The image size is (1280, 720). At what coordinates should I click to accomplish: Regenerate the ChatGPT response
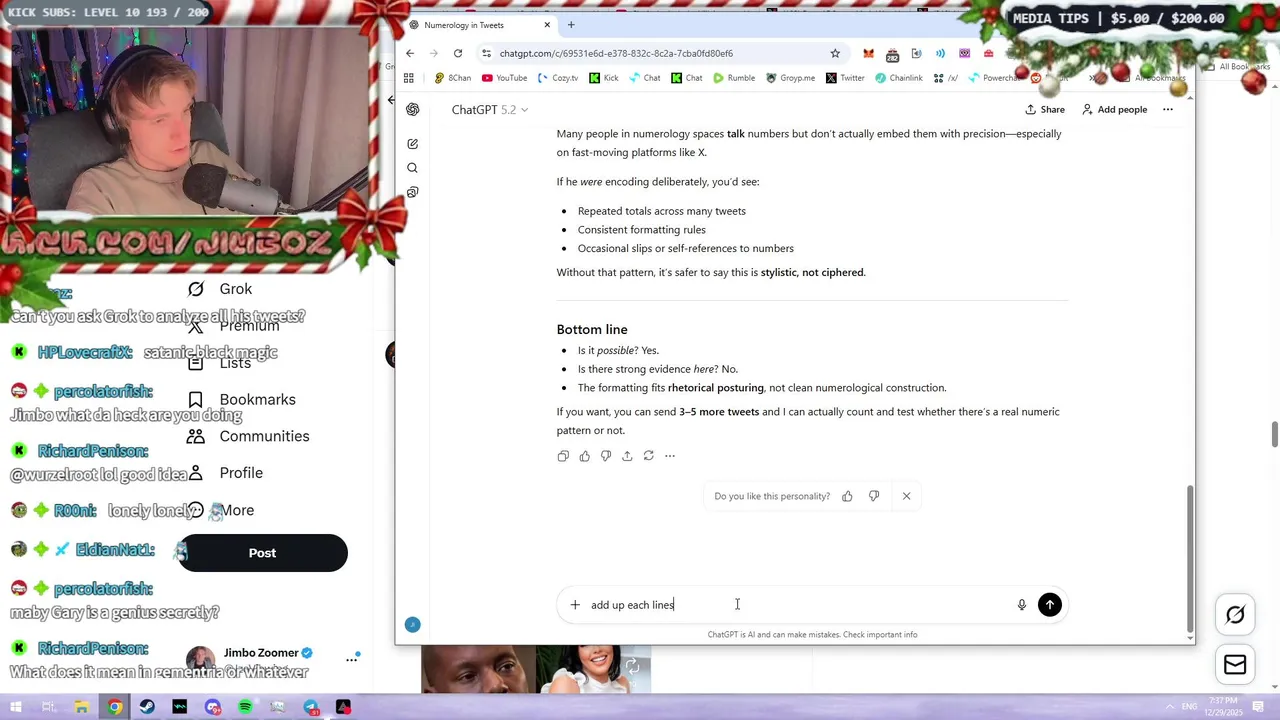point(649,456)
